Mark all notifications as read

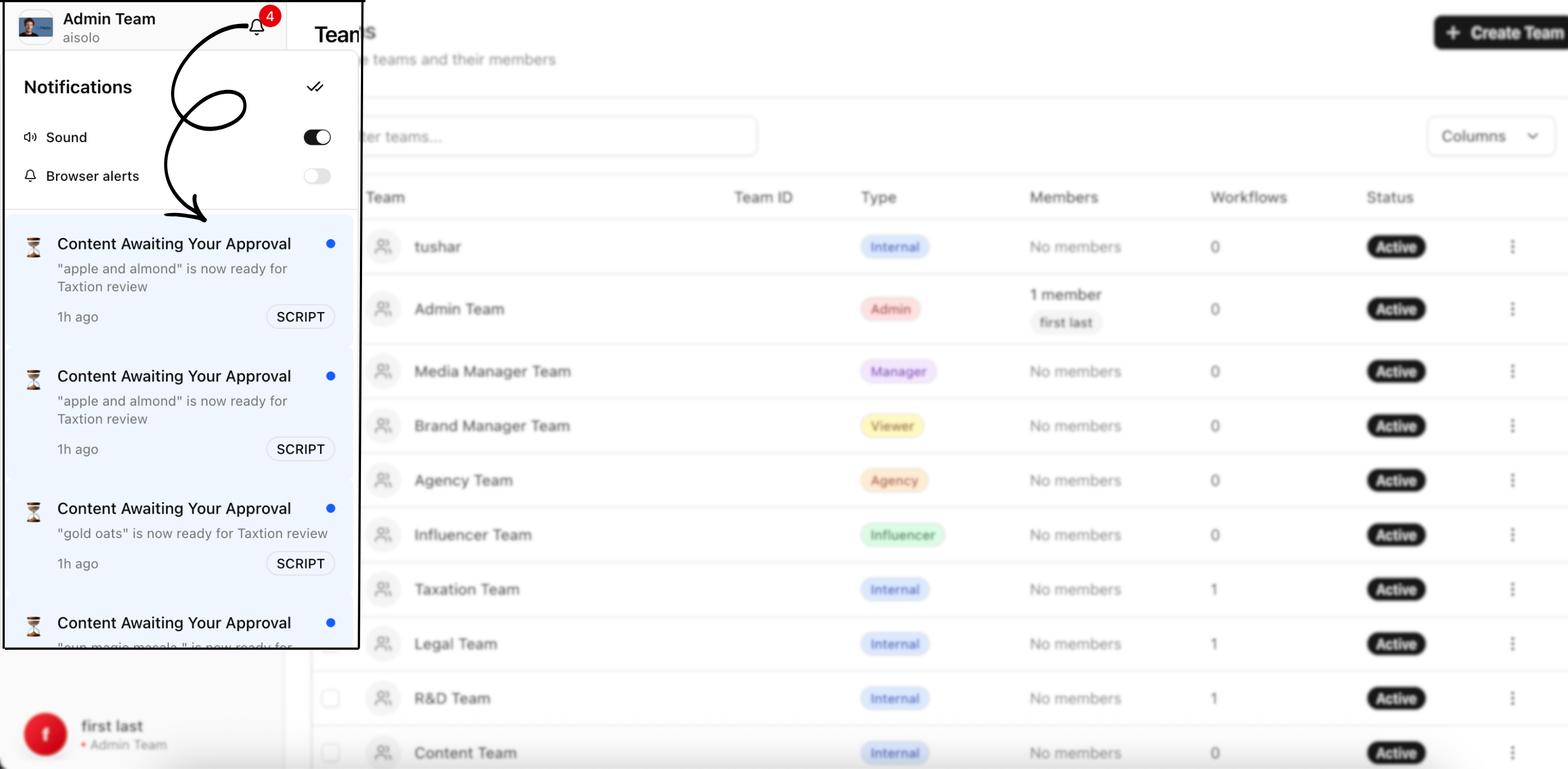[315, 87]
